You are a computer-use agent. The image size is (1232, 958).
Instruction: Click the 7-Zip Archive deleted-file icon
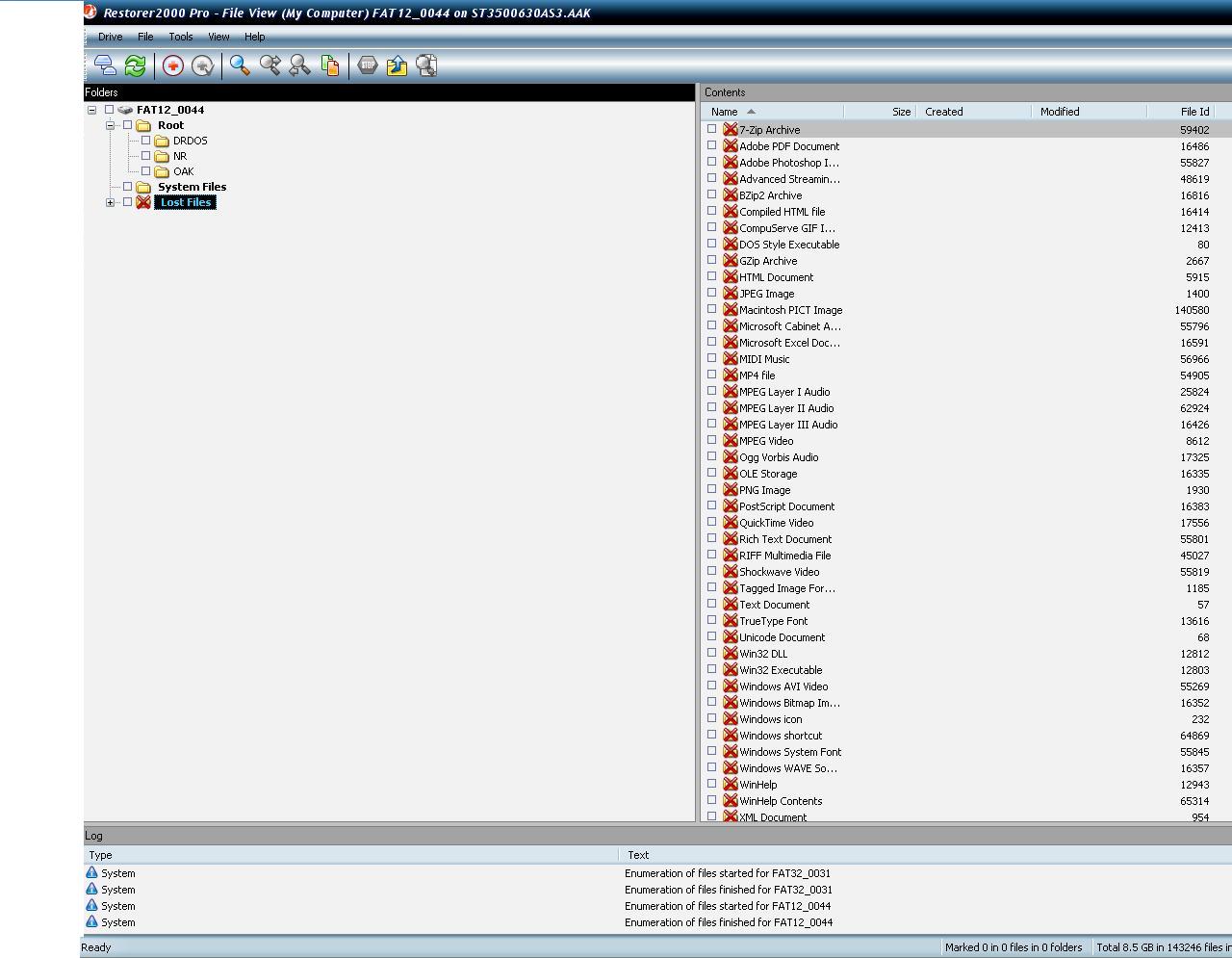(731, 130)
